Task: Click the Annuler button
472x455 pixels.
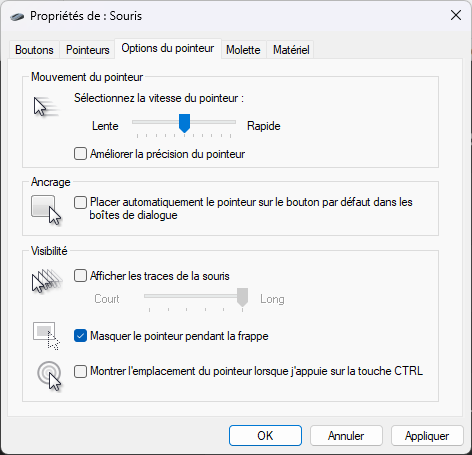Action: (x=346, y=436)
